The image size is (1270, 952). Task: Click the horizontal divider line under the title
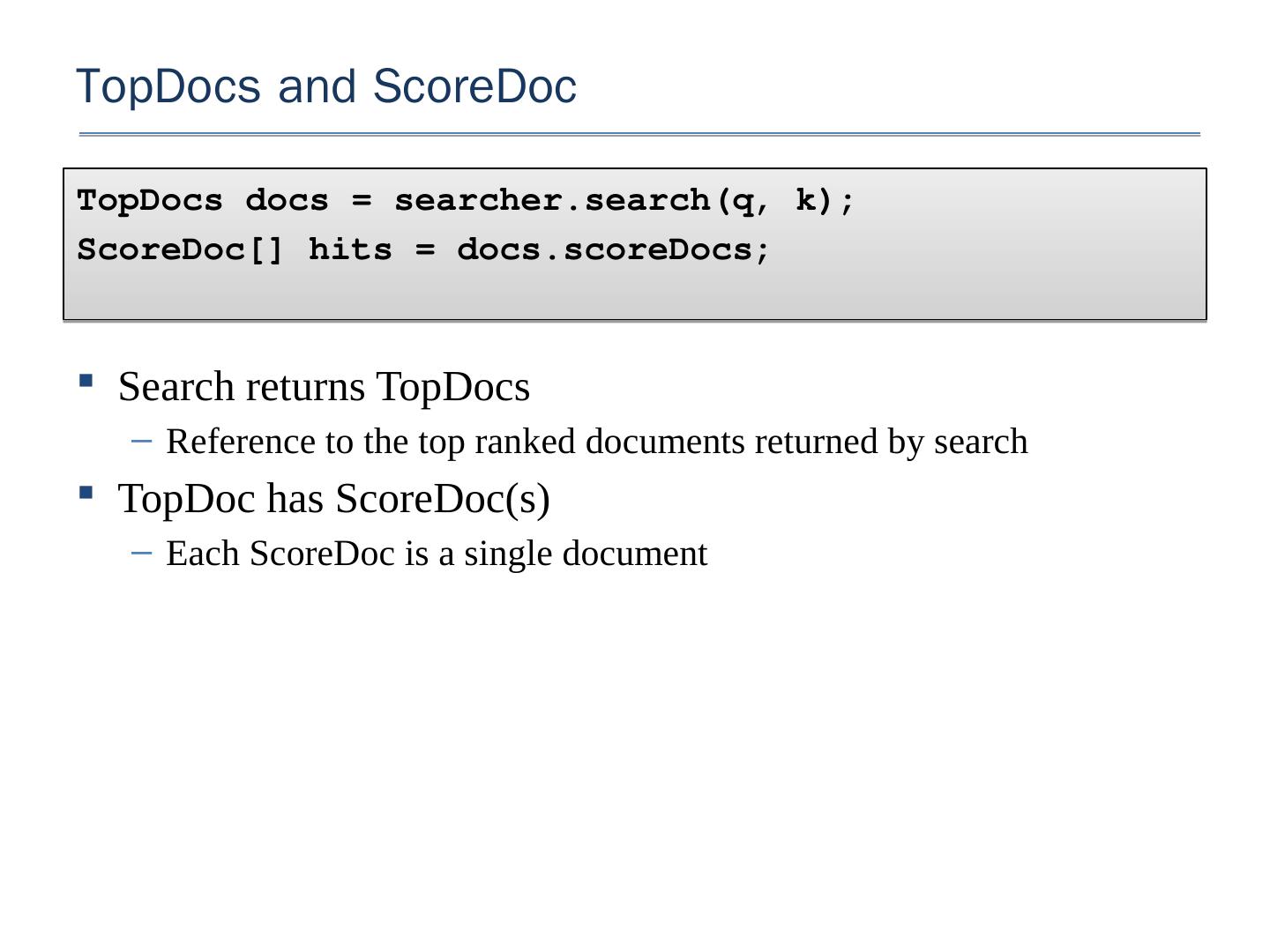pyautogui.click(x=639, y=134)
